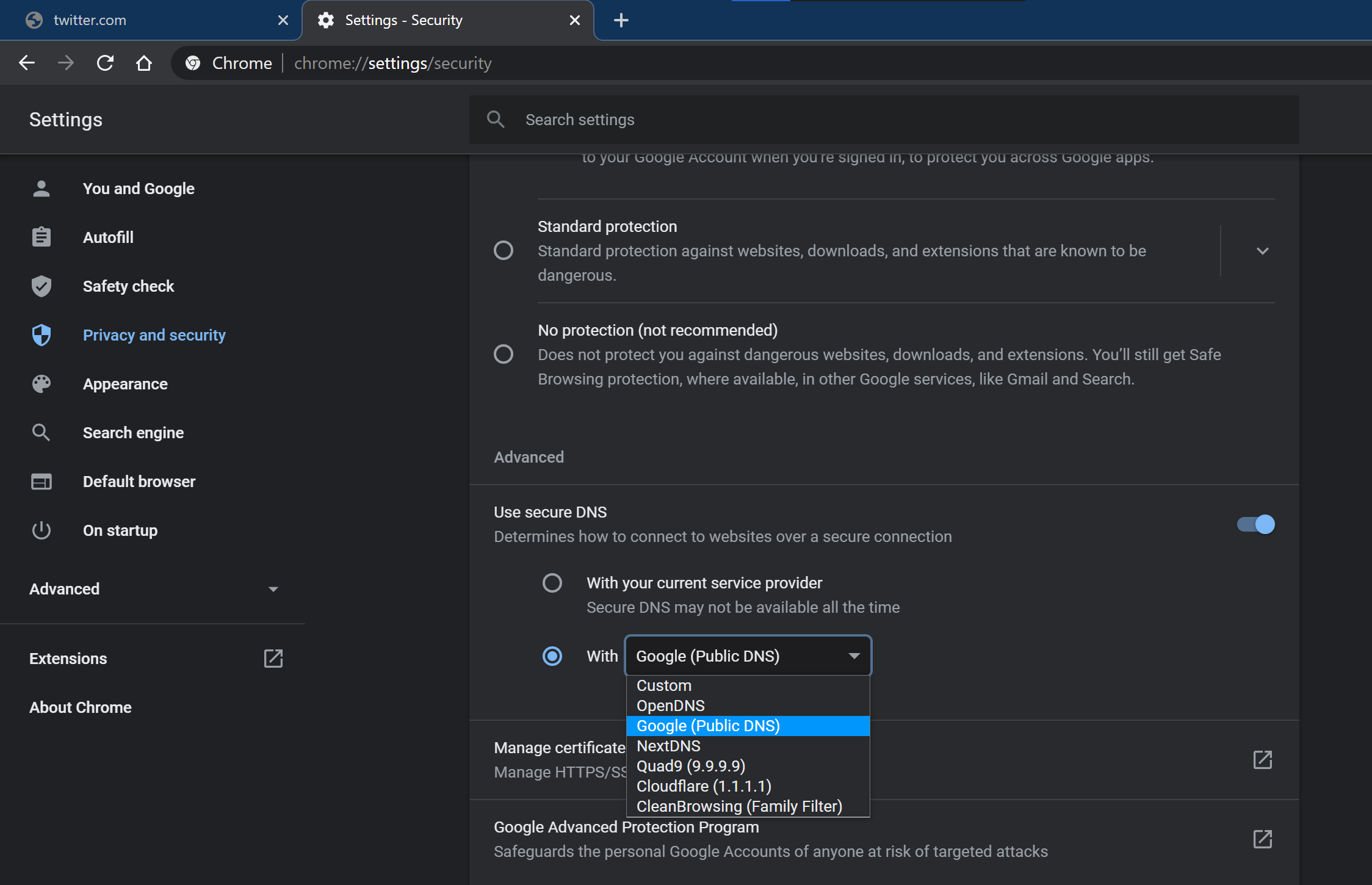Click 'Secure DNS may not be available' text
This screenshot has width=1372, height=885.
point(743,607)
